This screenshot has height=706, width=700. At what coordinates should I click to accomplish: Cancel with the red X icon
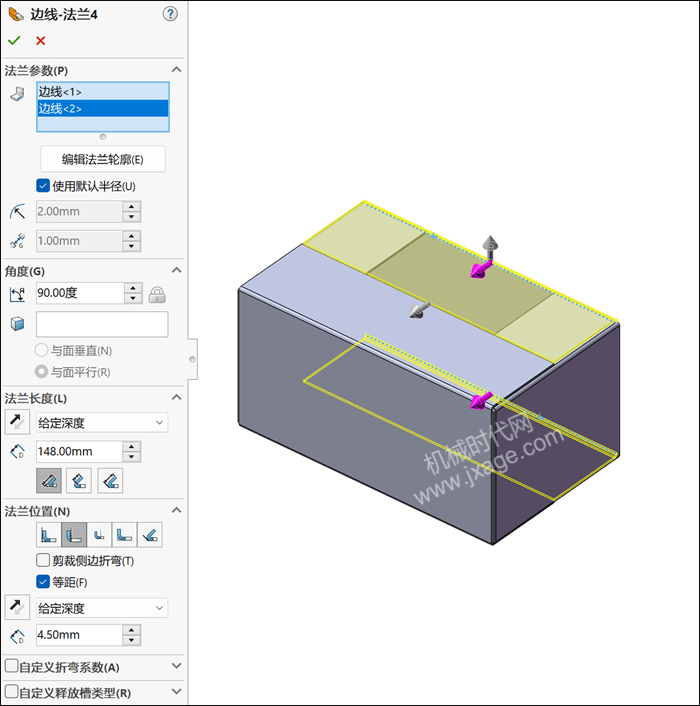point(41,41)
